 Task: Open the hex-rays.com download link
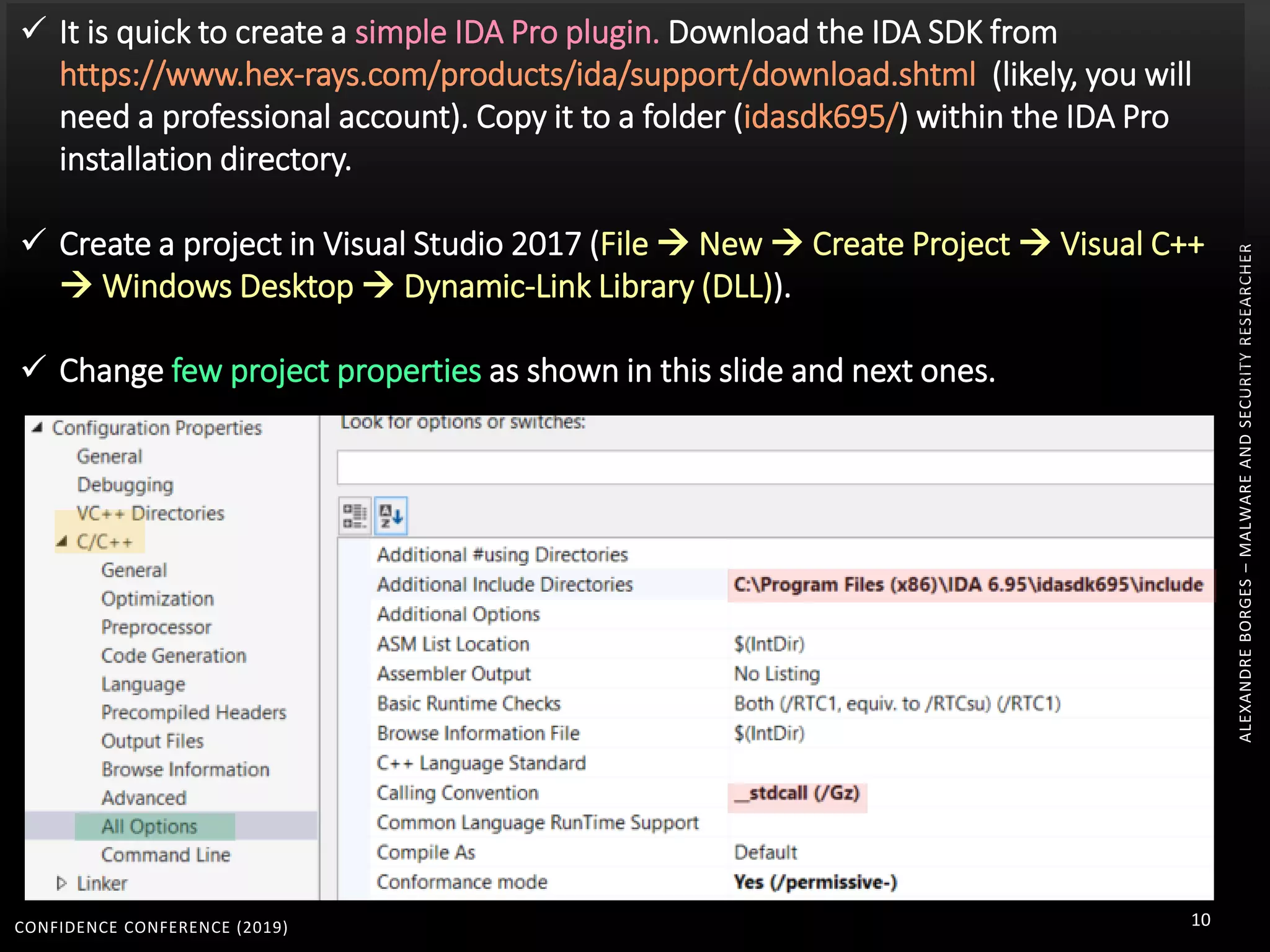point(517,74)
